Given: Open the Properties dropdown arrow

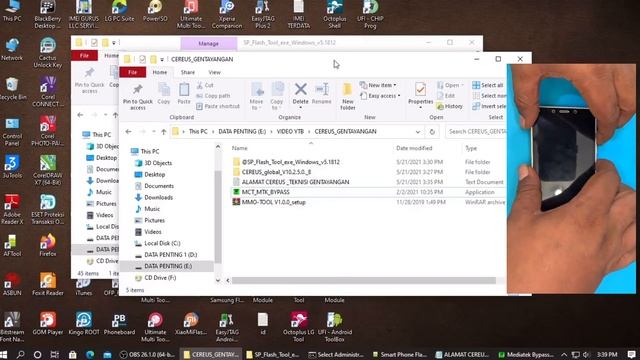Looking at the screenshot, I should point(420,108).
